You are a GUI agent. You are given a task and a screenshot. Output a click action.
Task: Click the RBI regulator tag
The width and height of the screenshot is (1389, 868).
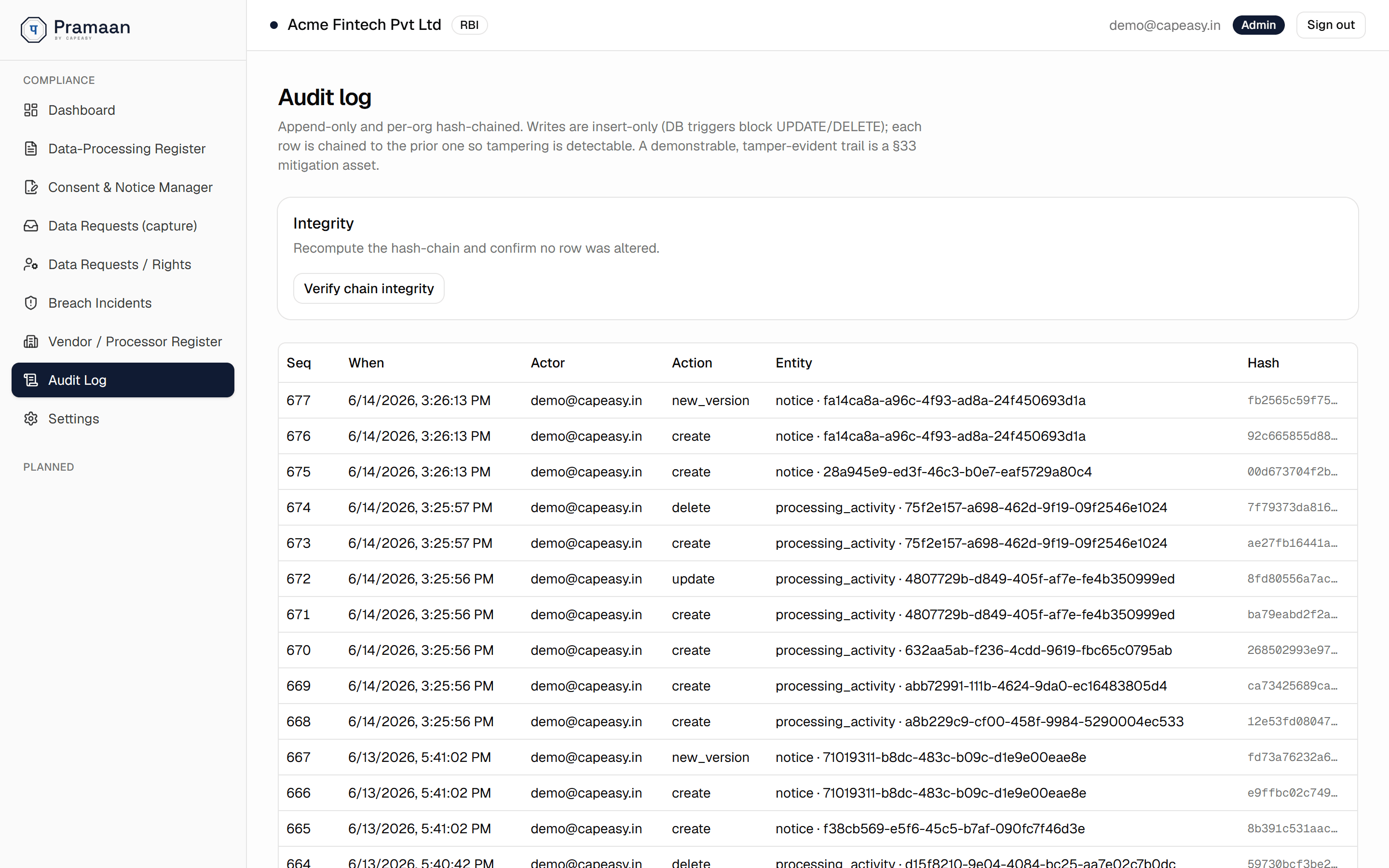point(469,25)
